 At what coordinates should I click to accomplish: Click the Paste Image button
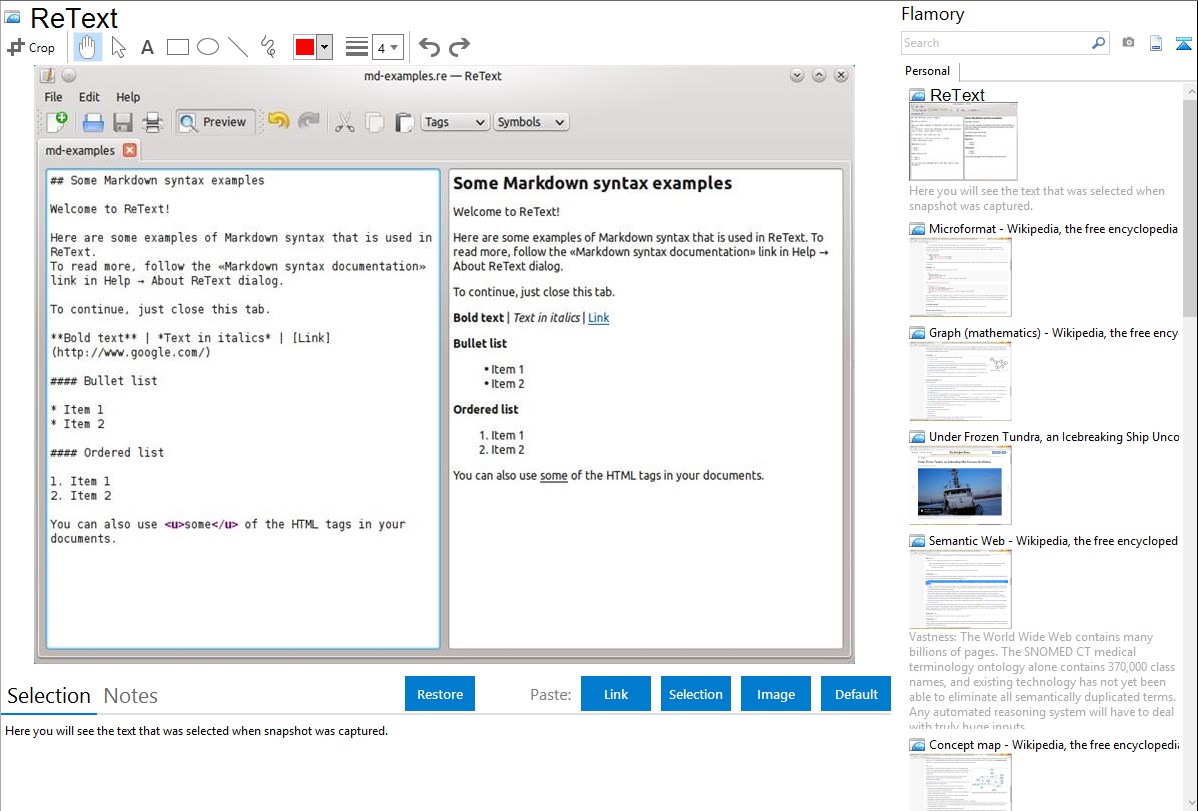(x=775, y=694)
